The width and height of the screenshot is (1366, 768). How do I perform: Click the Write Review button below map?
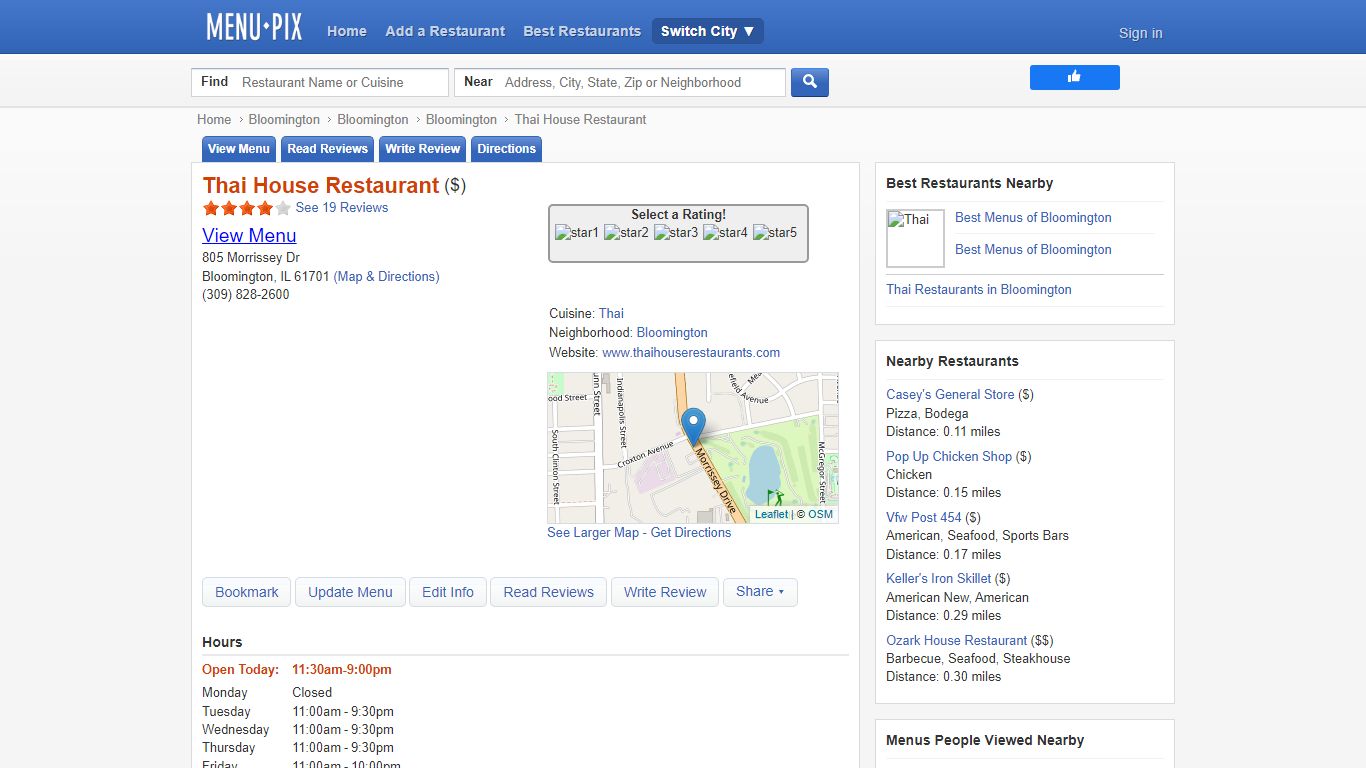coord(665,592)
